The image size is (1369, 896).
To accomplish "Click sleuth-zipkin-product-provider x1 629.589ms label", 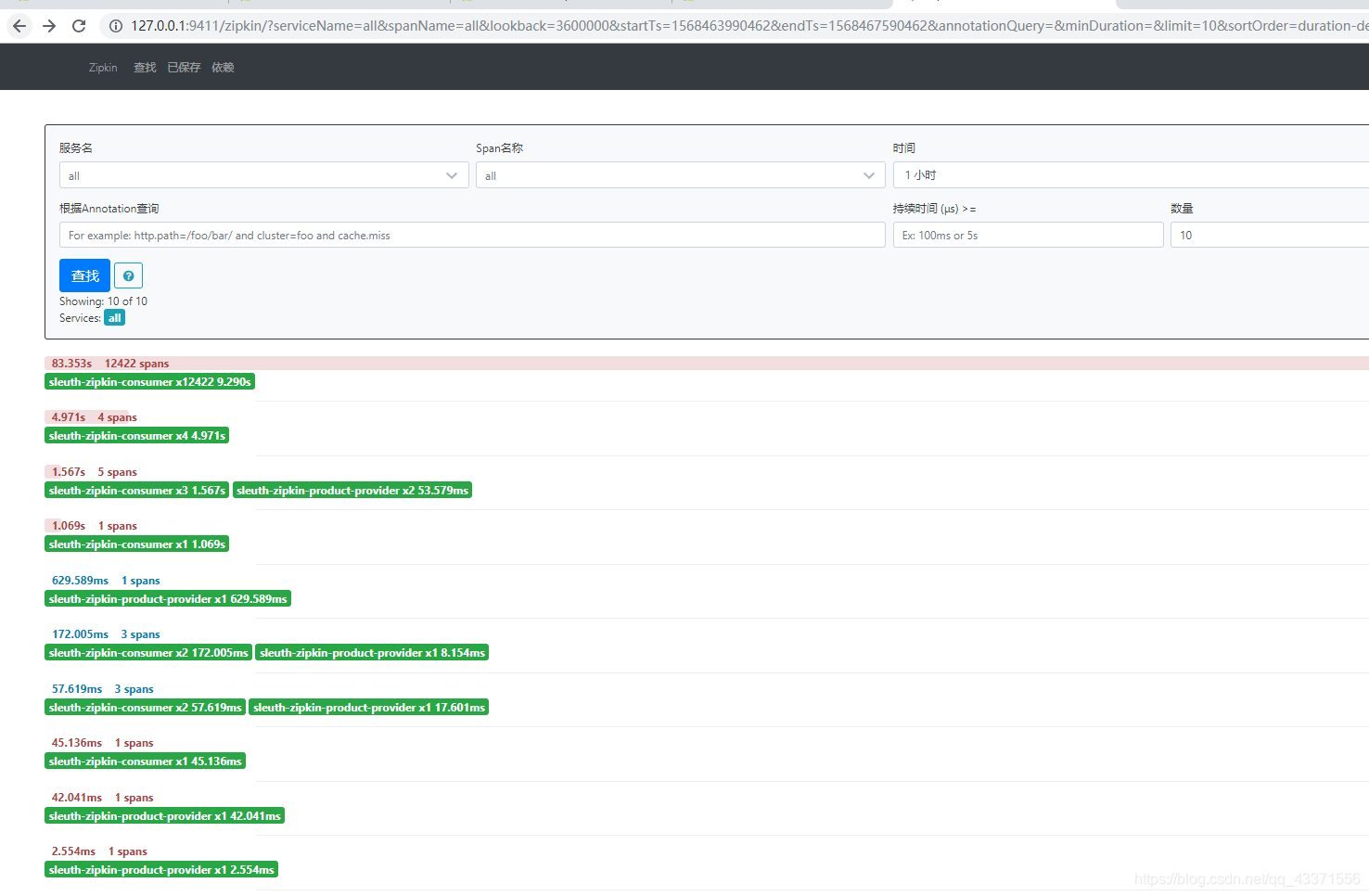I will (x=168, y=599).
